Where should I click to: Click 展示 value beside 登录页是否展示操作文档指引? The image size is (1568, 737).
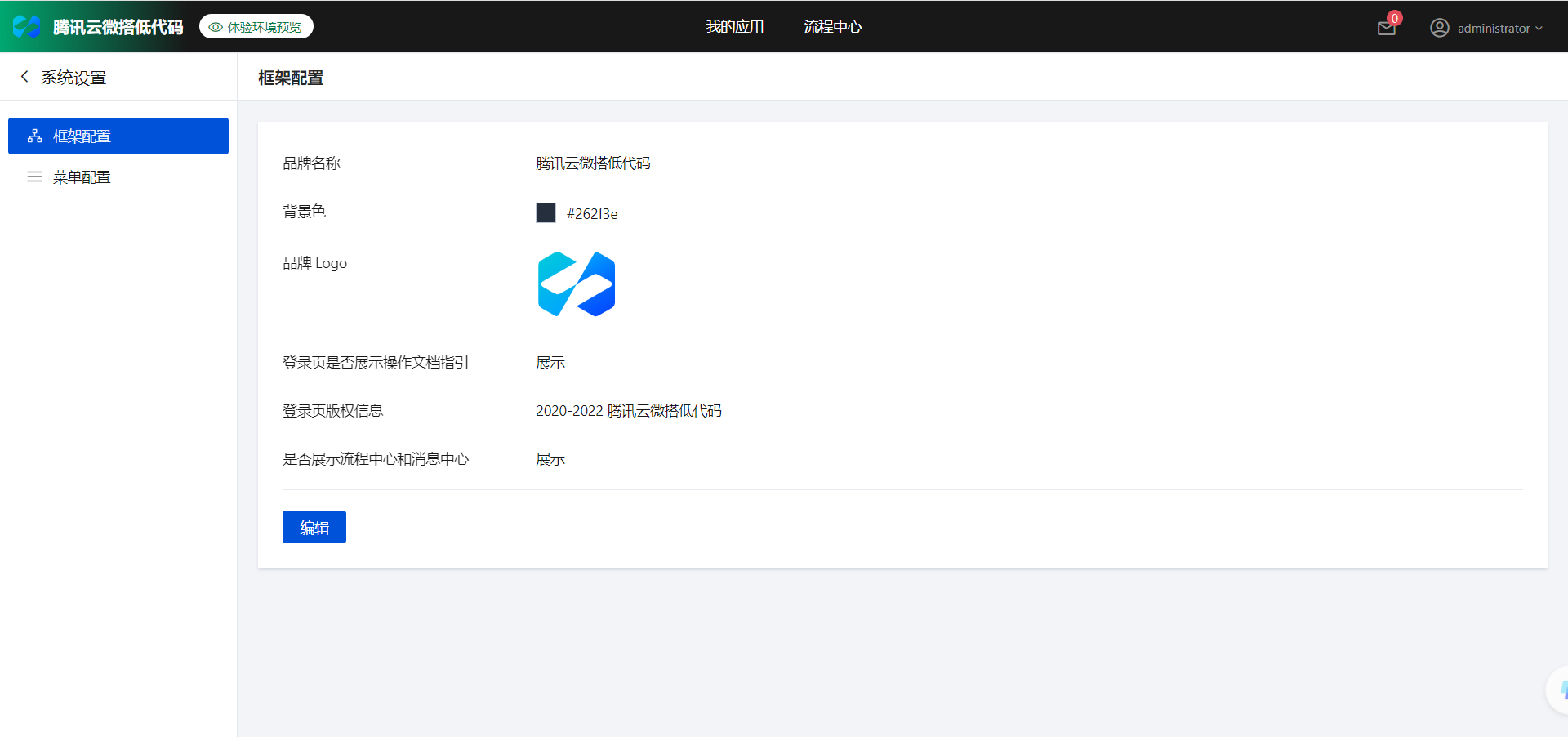coord(550,363)
